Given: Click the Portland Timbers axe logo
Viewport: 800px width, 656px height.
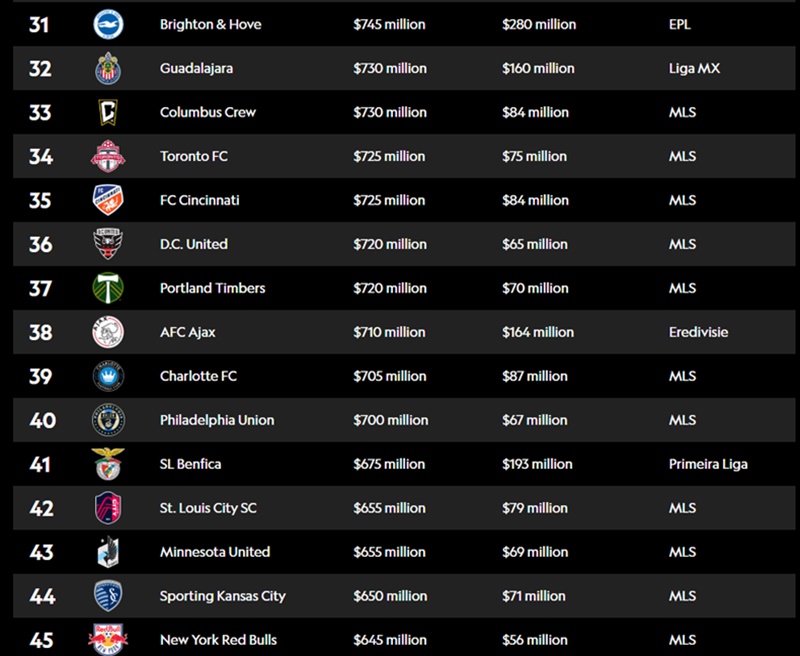Looking at the screenshot, I should click(x=108, y=288).
